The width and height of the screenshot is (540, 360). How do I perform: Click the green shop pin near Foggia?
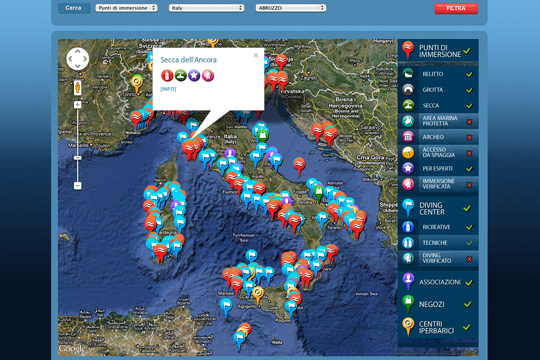319,193
